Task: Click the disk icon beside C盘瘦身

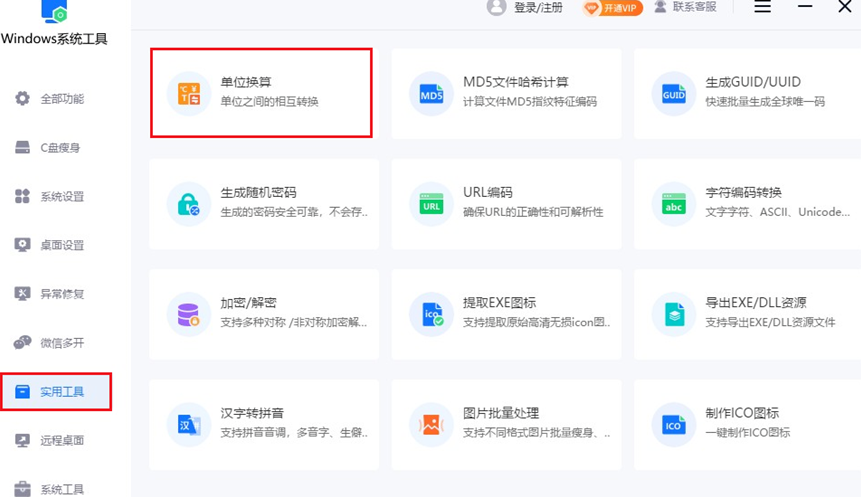Action: click(22, 147)
